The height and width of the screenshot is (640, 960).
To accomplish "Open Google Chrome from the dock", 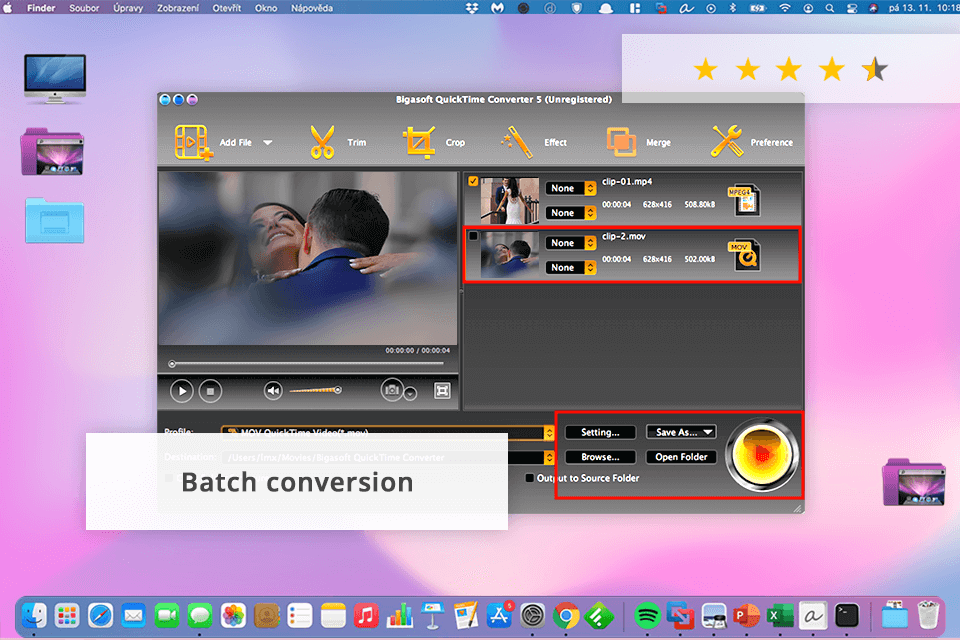I will (x=566, y=616).
